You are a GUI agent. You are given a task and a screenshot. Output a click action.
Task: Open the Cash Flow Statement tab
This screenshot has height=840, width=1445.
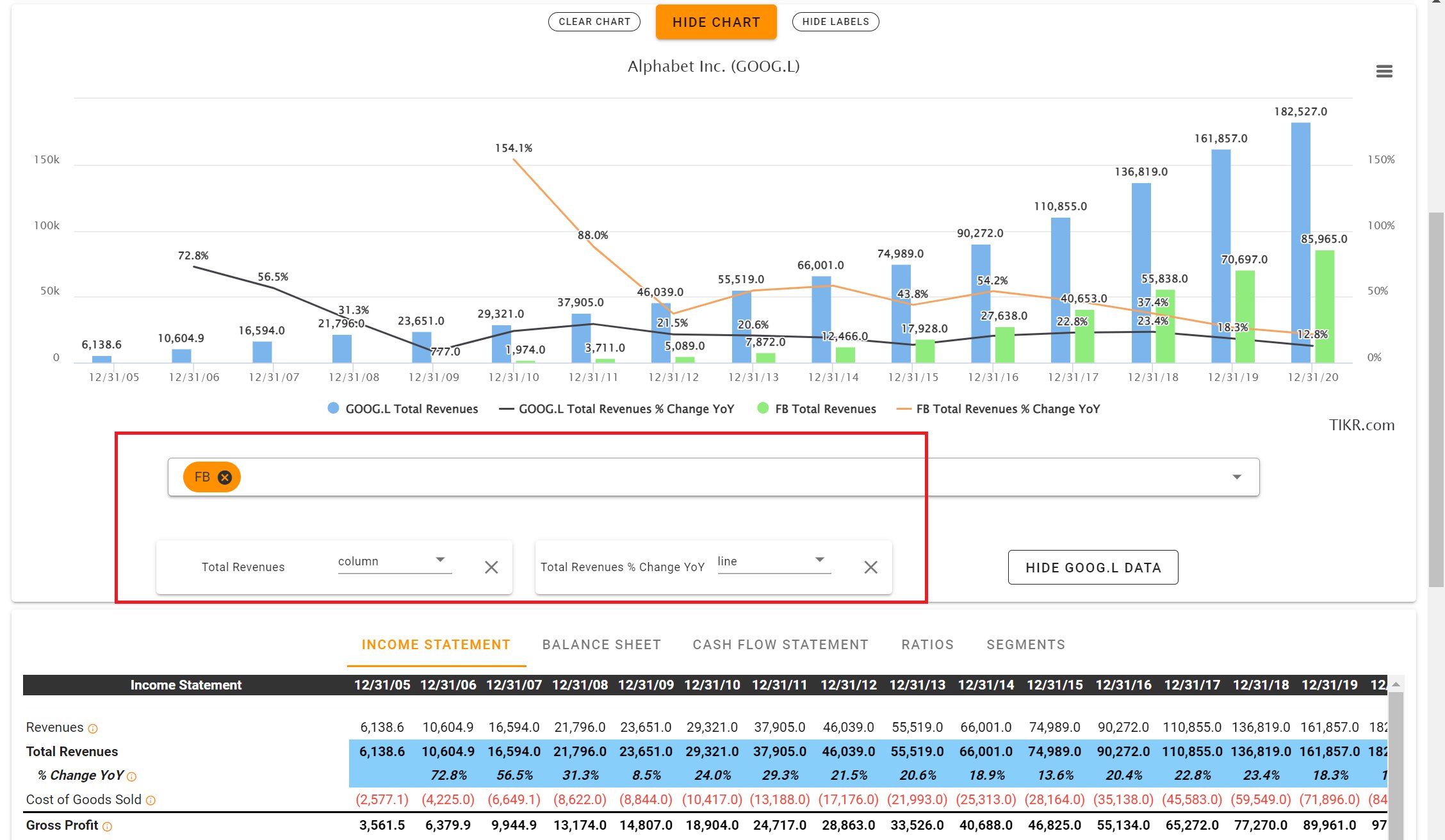pyautogui.click(x=780, y=645)
